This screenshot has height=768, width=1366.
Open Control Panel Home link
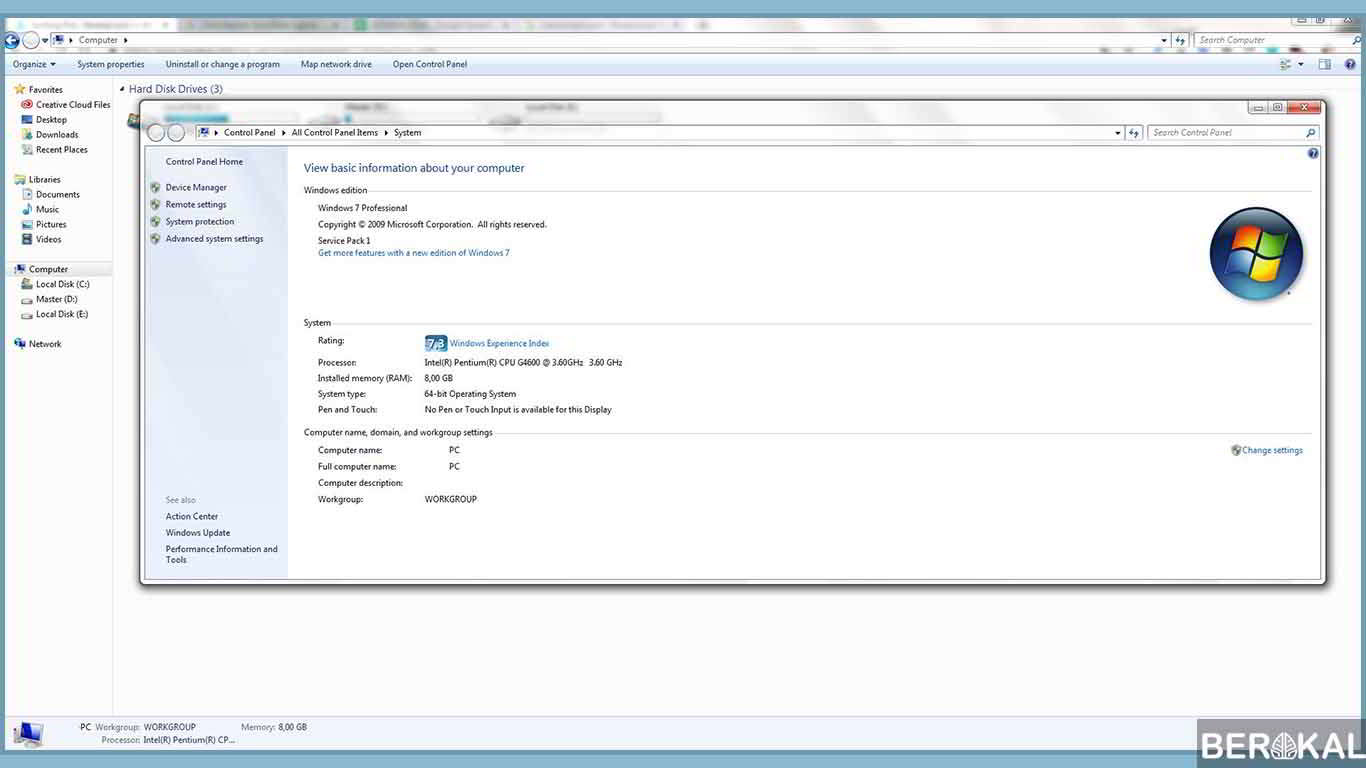click(x=204, y=161)
